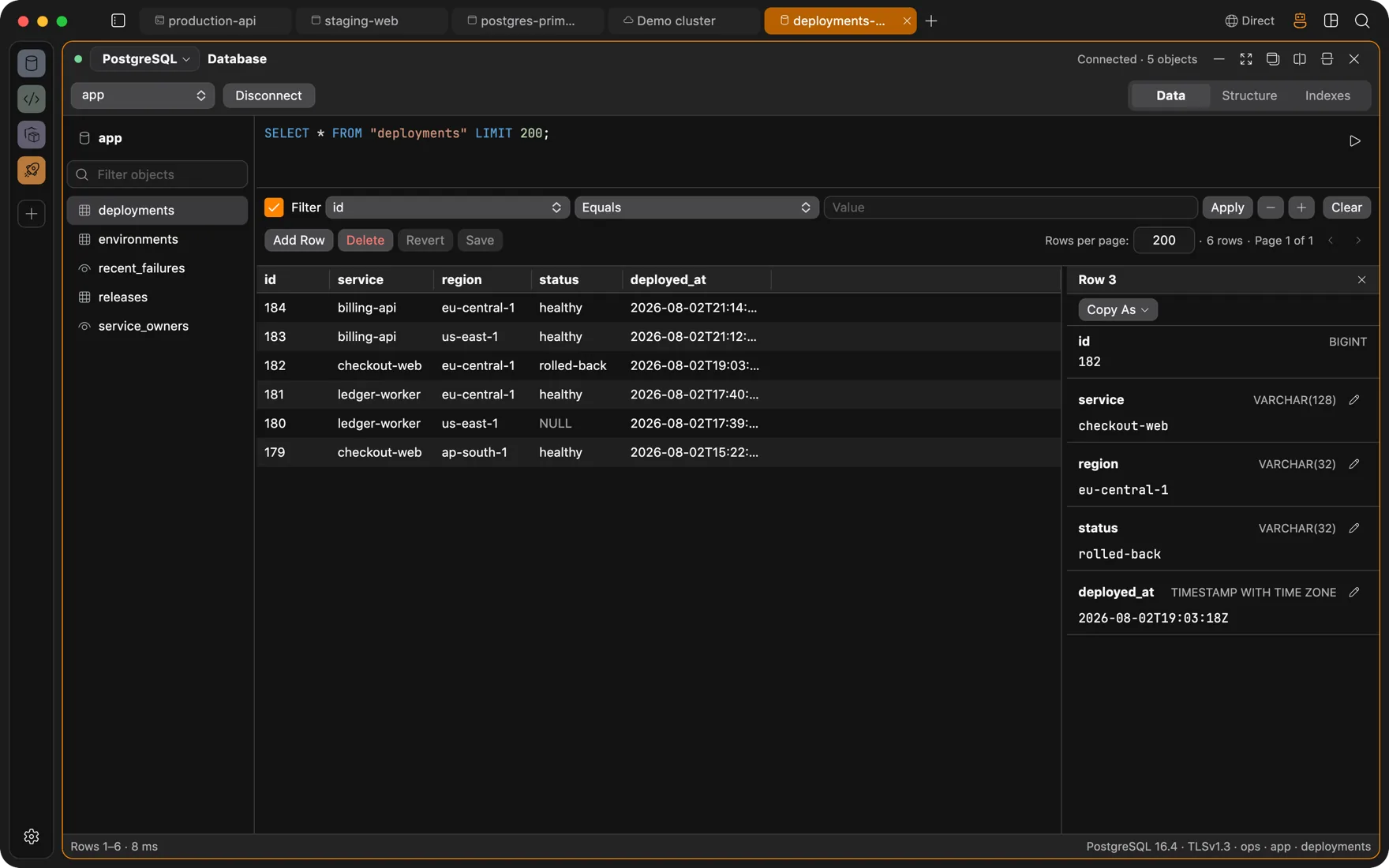
Task: Minimize the database panel dash icon
Action: click(x=1219, y=59)
